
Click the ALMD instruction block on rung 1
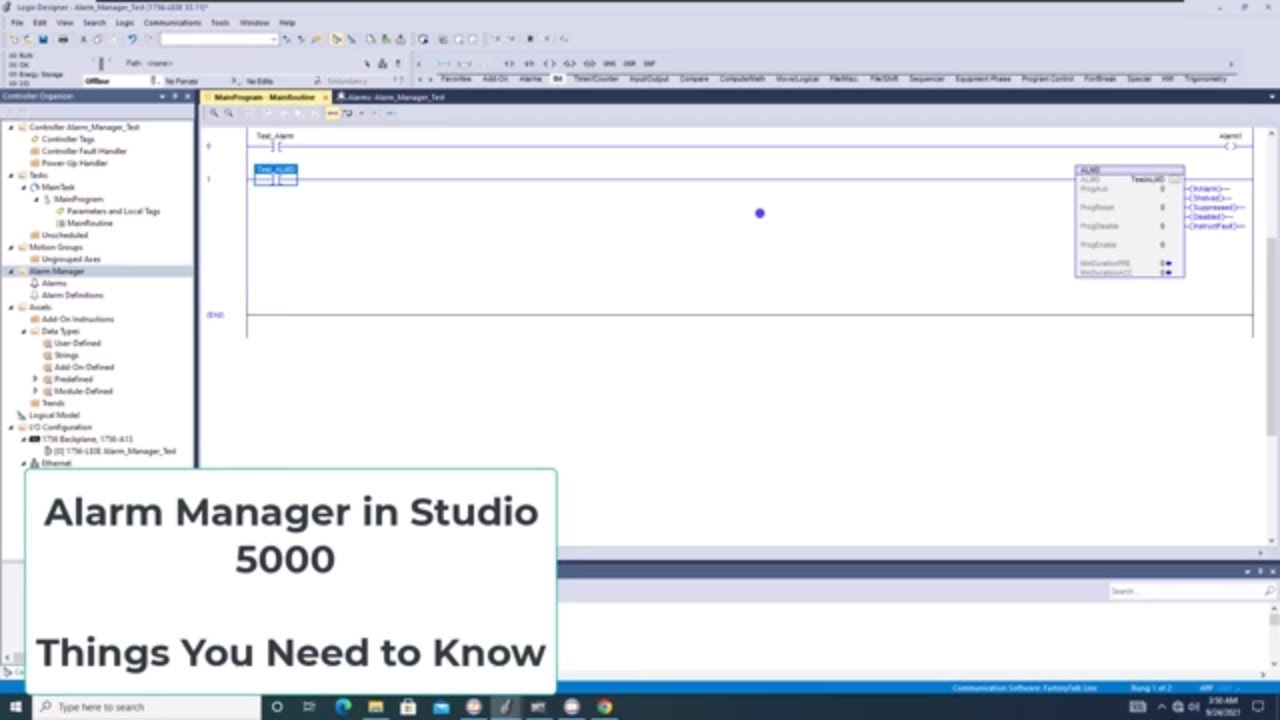coord(1129,222)
